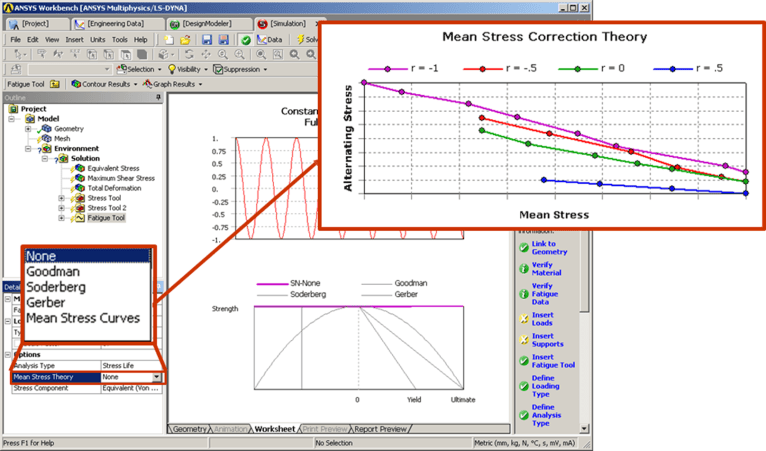Open the Tools menu
This screenshot has height=451, width=766.
(120, 40)
